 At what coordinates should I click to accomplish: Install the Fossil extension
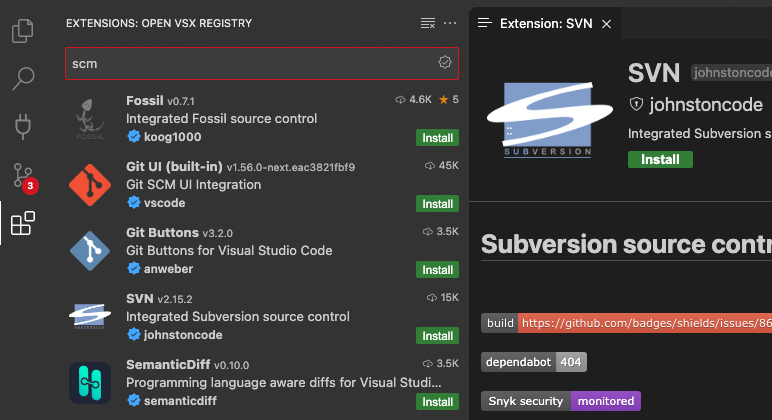pos(437,138)
